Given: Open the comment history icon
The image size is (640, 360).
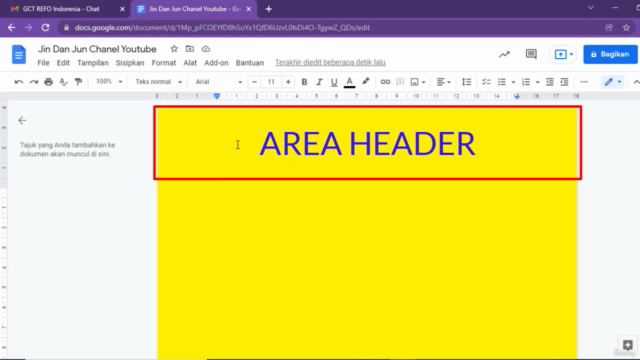Looking at the screenshot, I should [x=531, y=54].
